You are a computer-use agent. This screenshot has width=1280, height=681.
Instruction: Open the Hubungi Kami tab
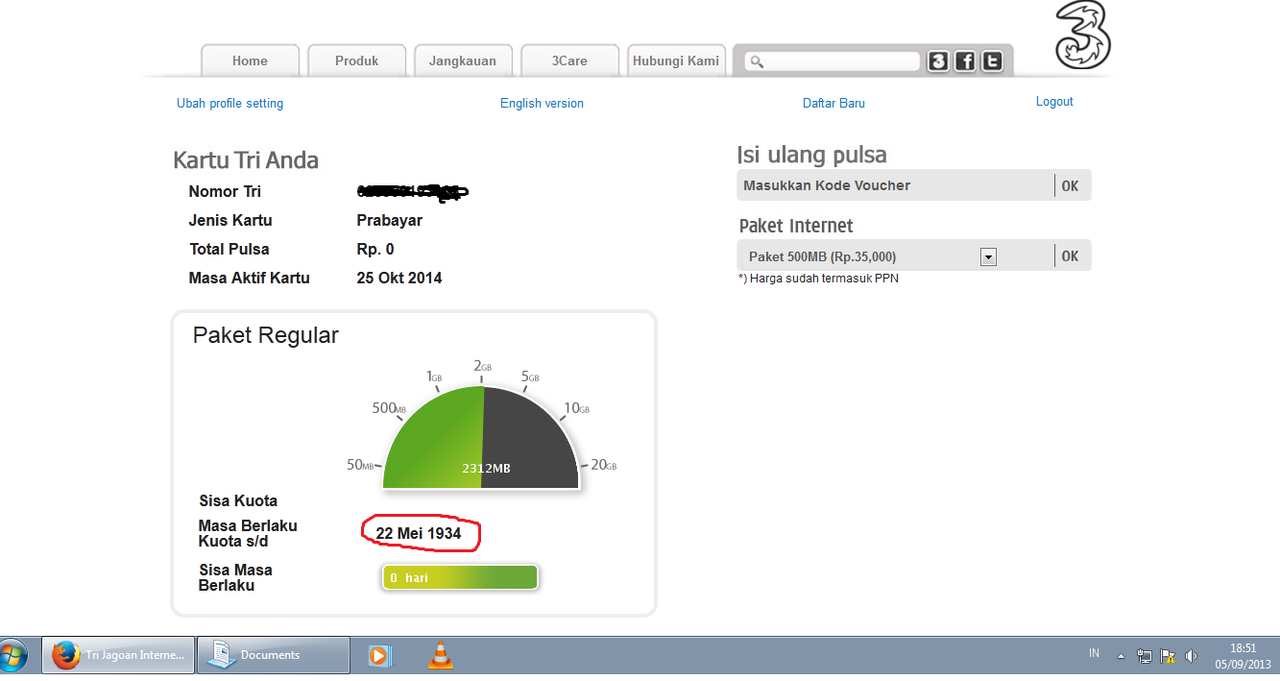pyautogui.click(x=676, y=61)
